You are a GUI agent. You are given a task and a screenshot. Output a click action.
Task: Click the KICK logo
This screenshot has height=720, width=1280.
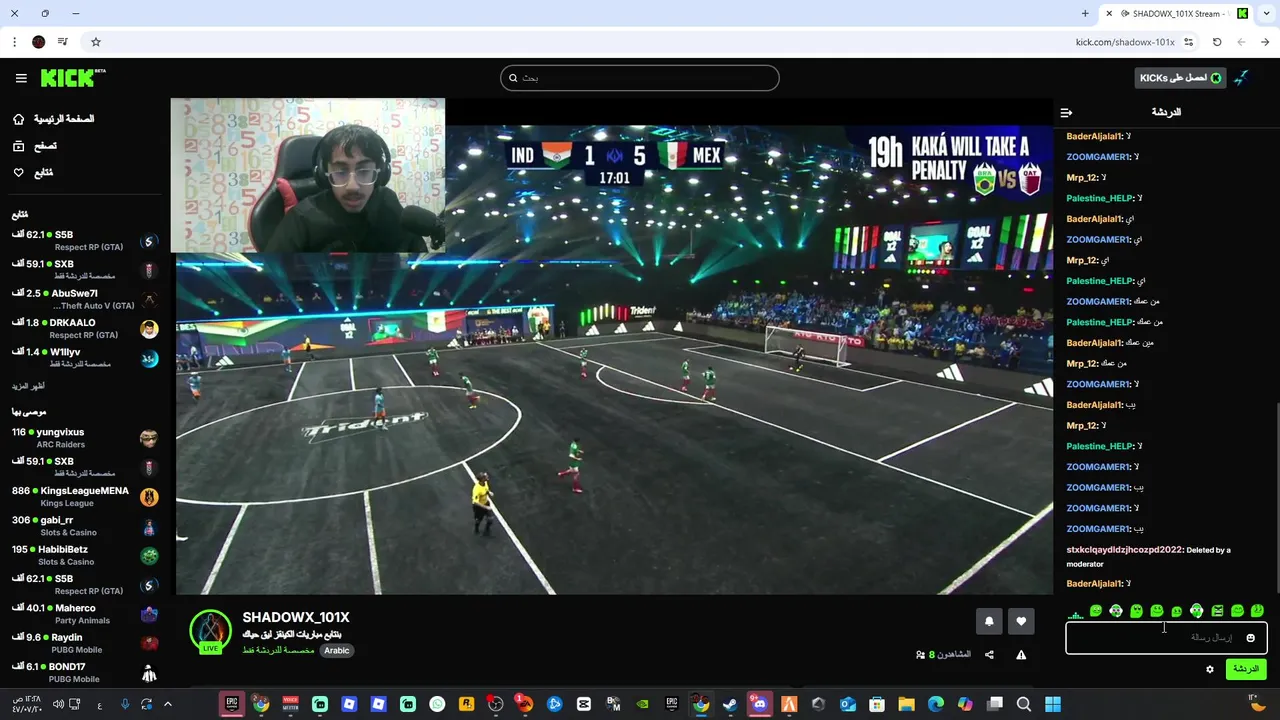[x=73, y=78]
